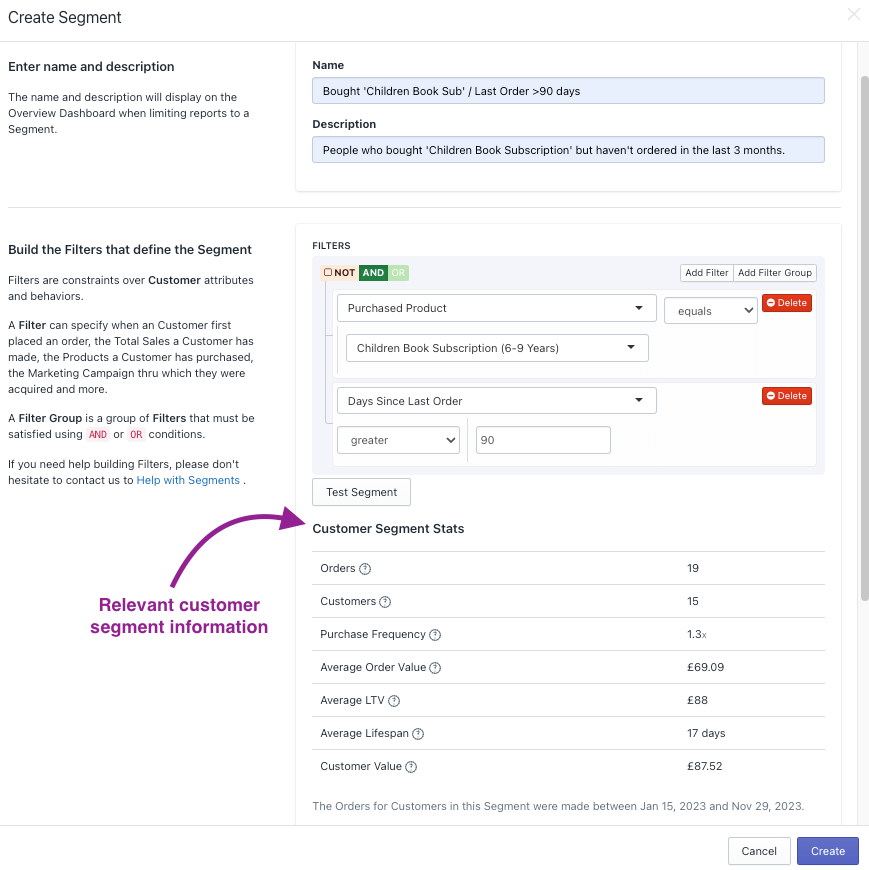Run Test Segment
Image resolution: width=869 pixels, height=870 pixels.
tap(361, 492)
